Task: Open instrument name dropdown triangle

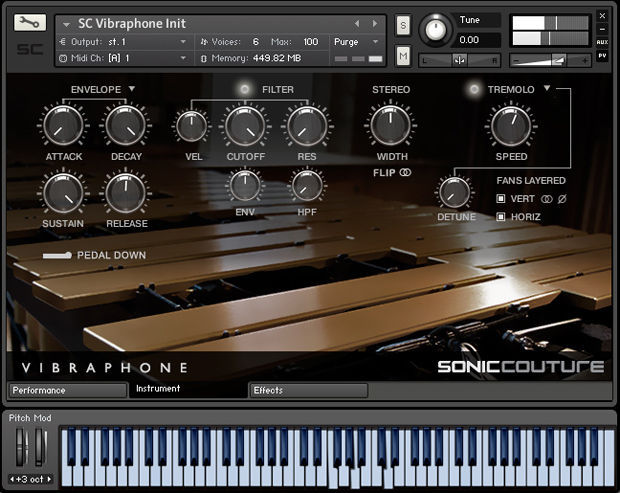Action: 66,25
